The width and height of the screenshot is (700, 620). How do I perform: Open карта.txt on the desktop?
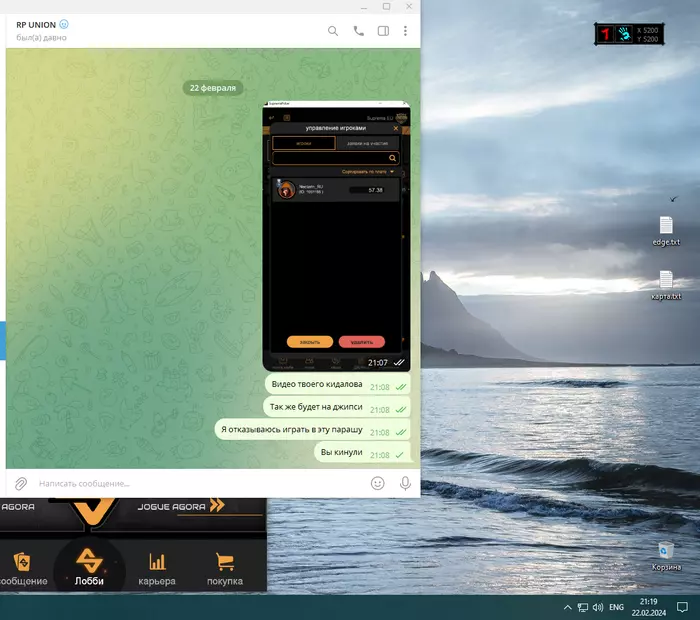tap(666, 285)
